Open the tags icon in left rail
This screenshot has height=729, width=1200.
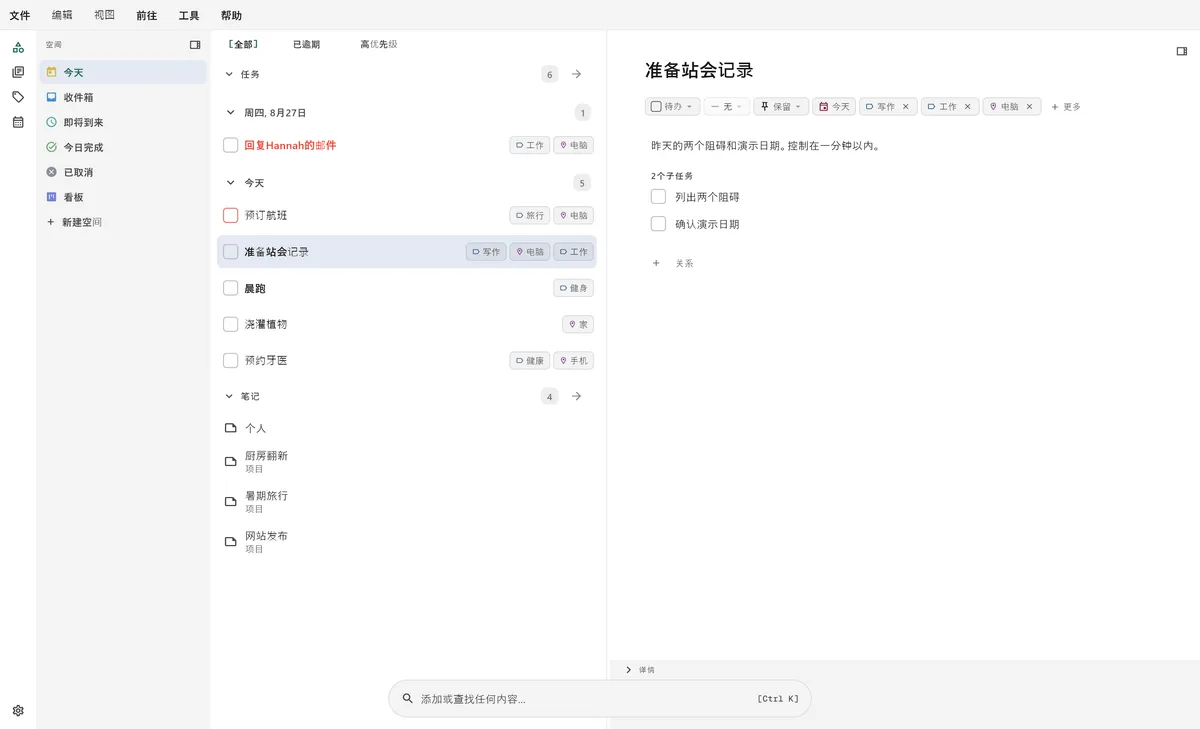pyautogui.click(x=18, y=97)
